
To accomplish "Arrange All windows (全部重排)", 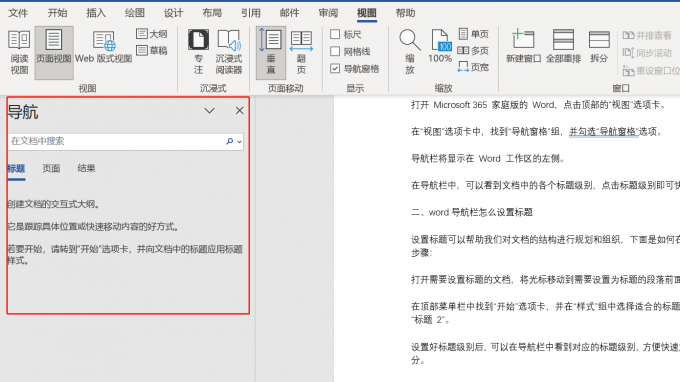I will click(563, 46).
